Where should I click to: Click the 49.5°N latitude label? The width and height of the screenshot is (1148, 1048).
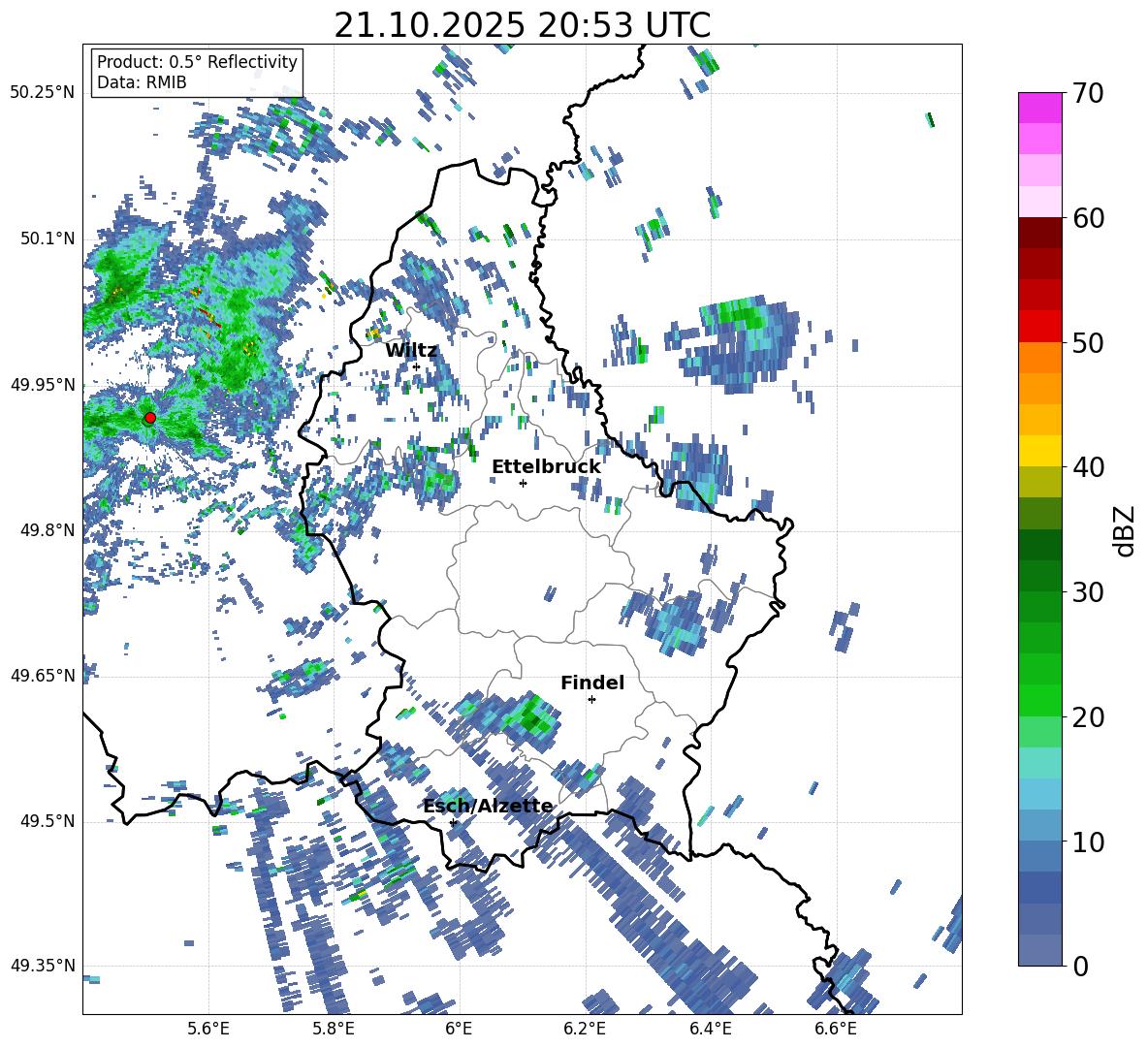(x=48, y=821)
